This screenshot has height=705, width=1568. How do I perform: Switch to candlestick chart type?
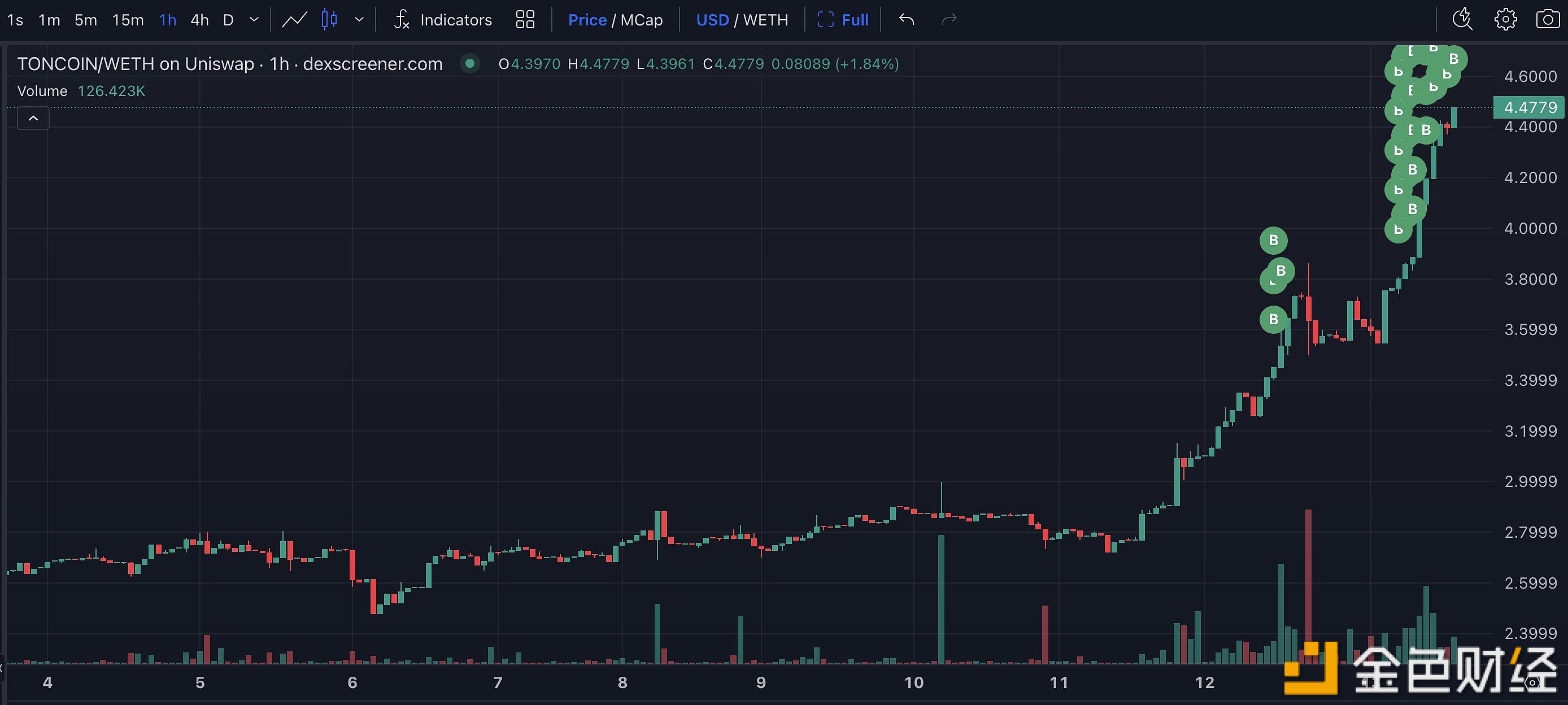(329, 20)
